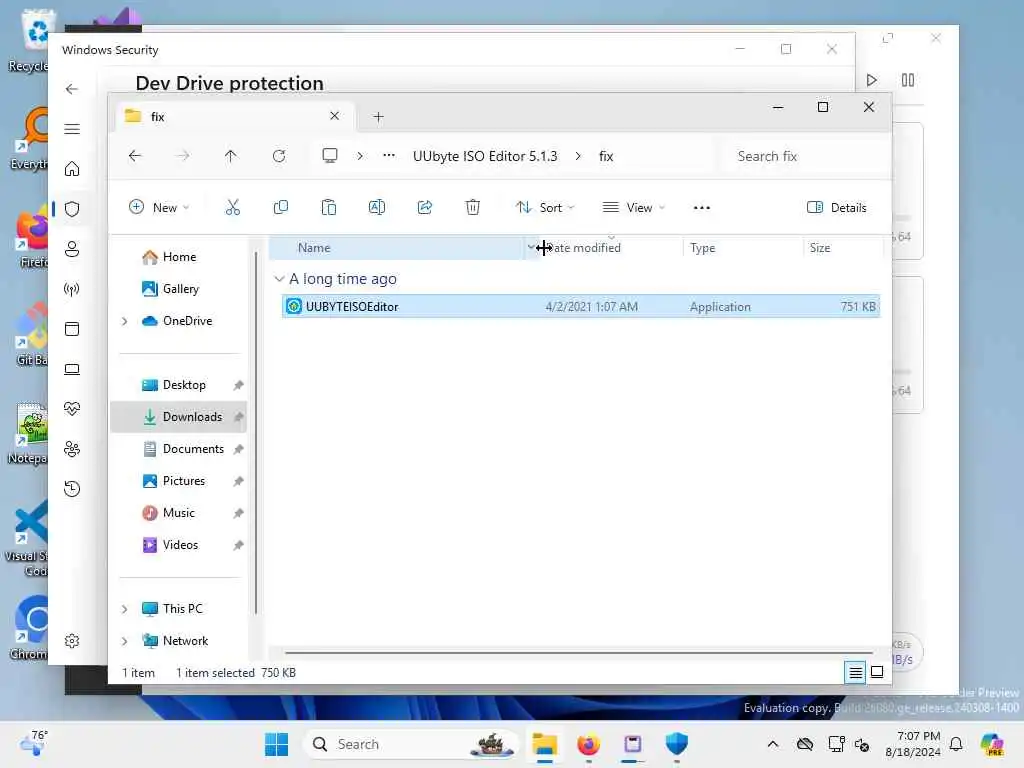Open the New dropdown menu
1024x768 pixels.
[159, 208]
